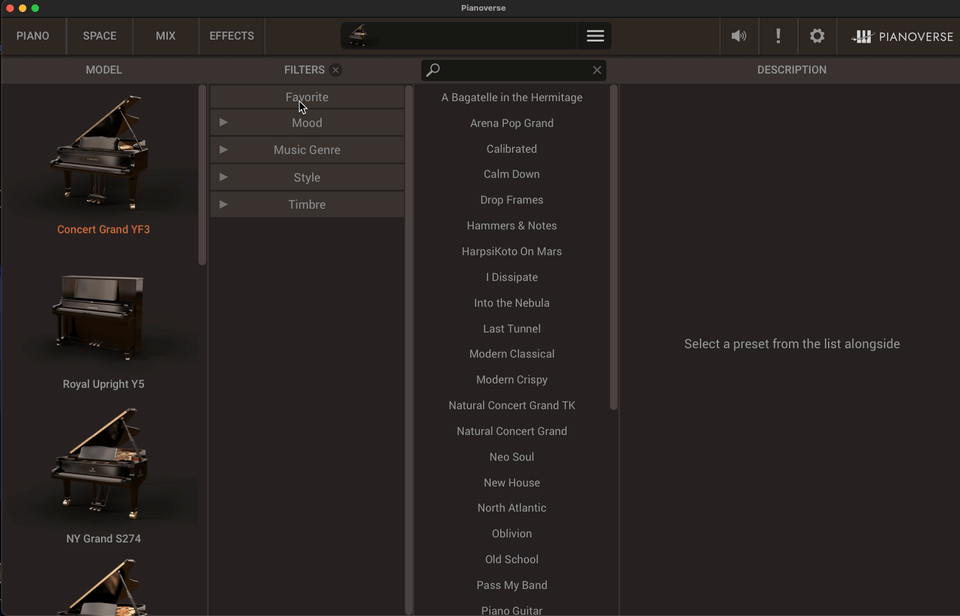Viewport: 960px width, 616px height.
Task: Click the Pianoverse logo
Action: tap(902, 36)
